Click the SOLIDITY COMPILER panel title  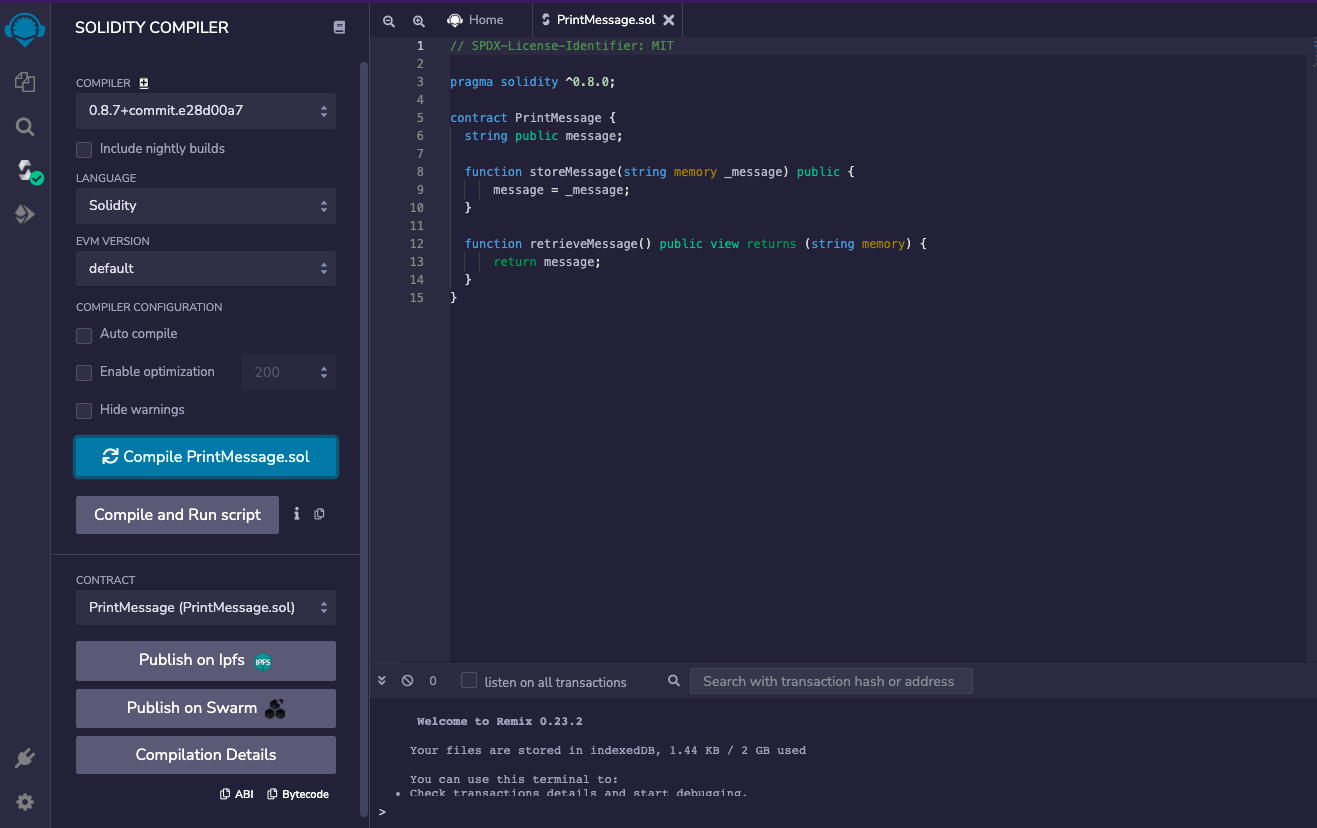[x=152, y=28]
